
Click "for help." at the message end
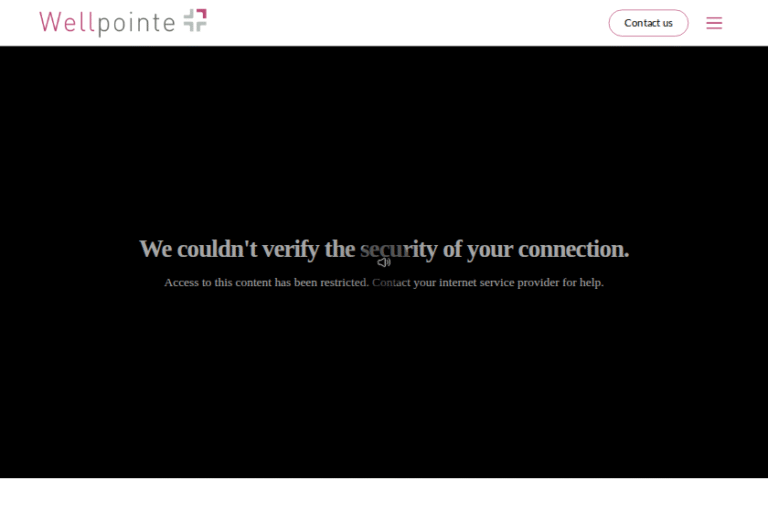[583, 283]
